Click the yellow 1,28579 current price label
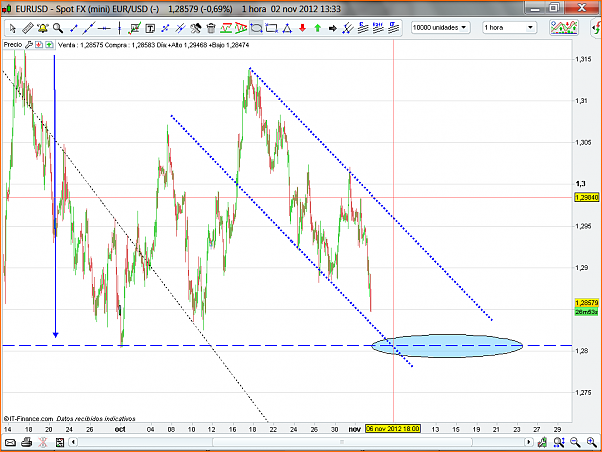Image resolution: width=602 pixels, height=452 pixels. [587, 303]
